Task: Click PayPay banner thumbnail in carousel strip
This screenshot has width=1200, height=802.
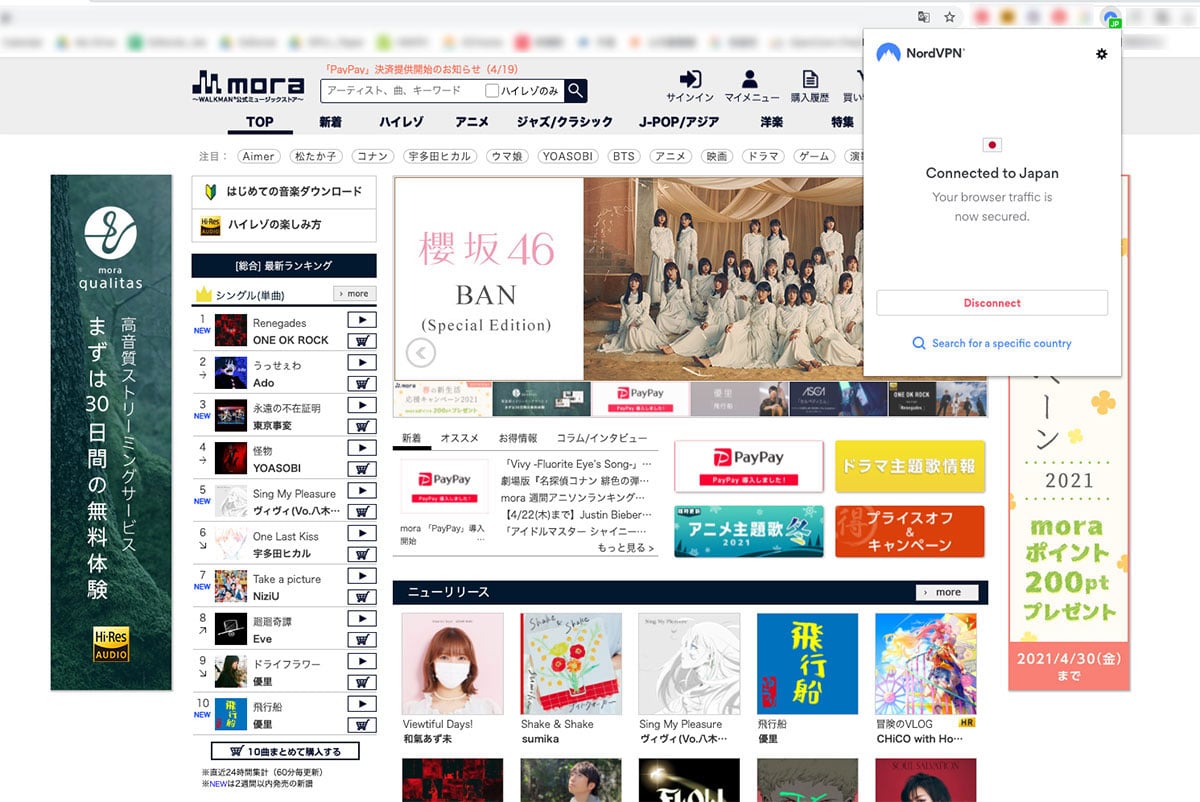Action: [640, 398]
